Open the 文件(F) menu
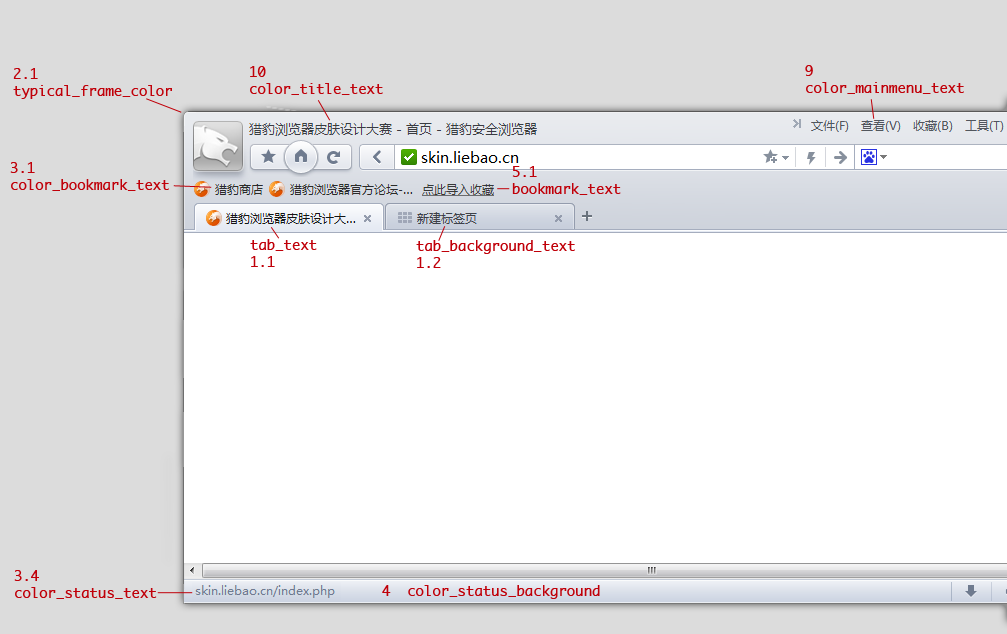This screenshot has height=634, width=1007. [829, 126]
